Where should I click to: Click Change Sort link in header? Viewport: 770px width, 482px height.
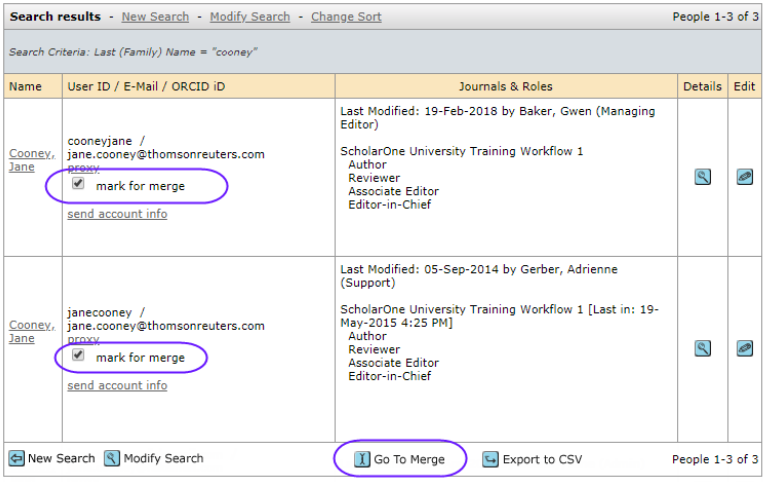[x=345, y=17]
